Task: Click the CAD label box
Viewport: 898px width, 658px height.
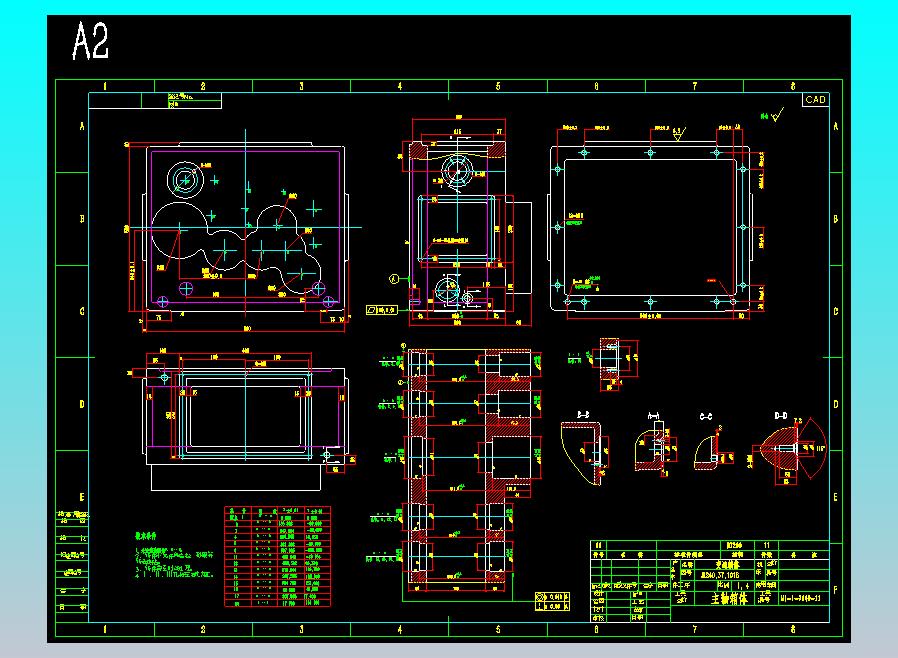Action: click(815, 100)
